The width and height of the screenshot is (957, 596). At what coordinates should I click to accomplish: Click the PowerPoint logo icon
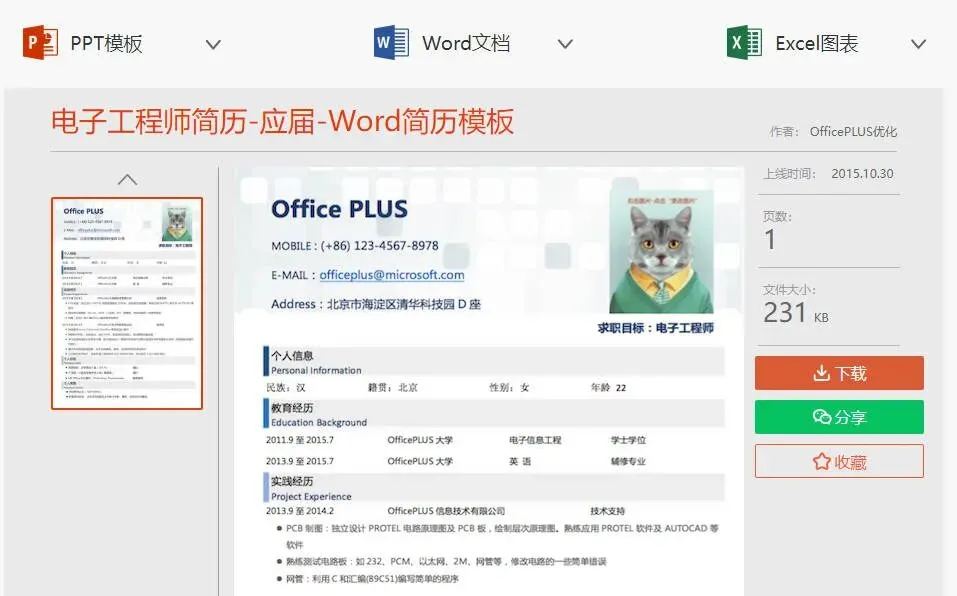click(x=40, y=42)
